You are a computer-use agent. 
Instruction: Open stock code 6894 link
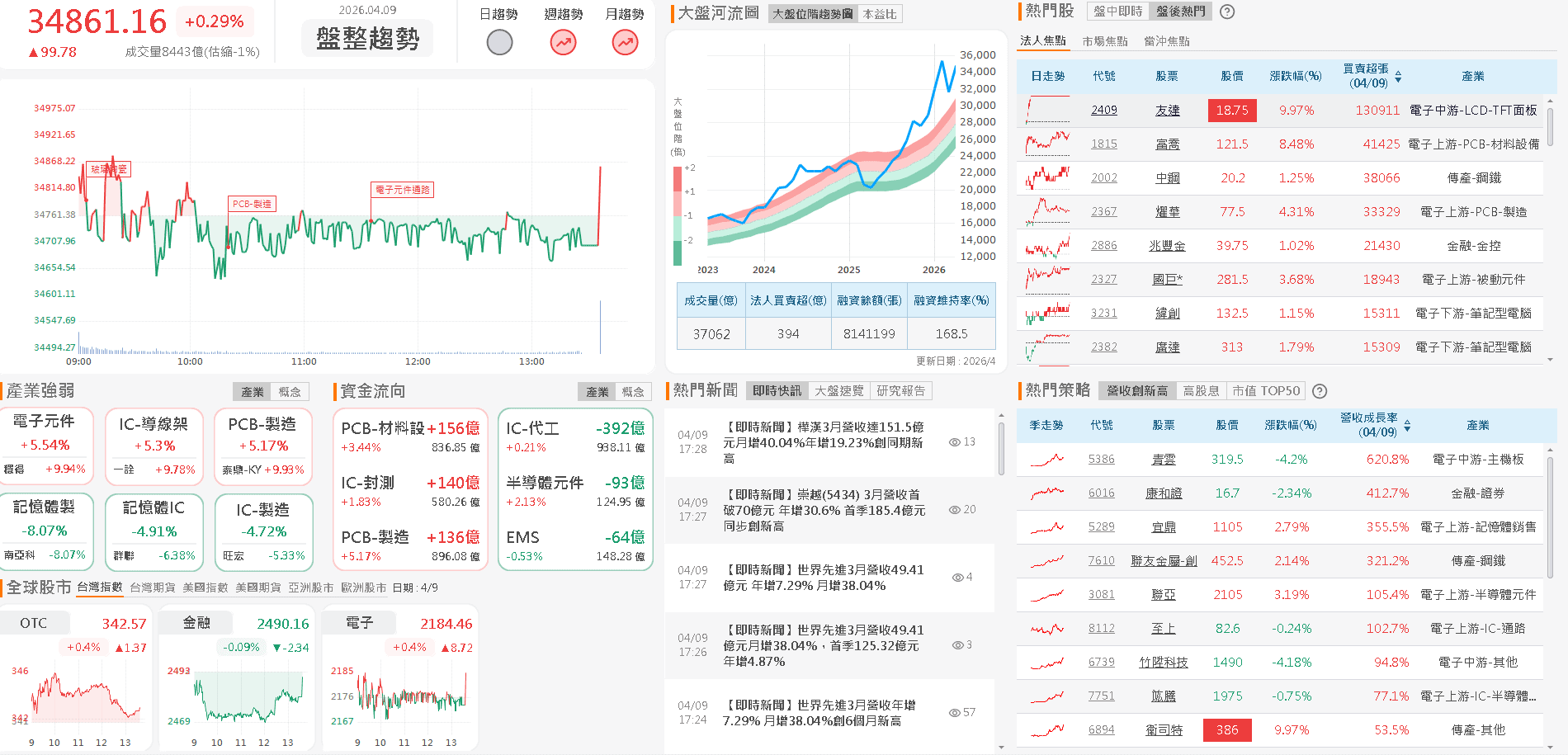pos(1101,730)
